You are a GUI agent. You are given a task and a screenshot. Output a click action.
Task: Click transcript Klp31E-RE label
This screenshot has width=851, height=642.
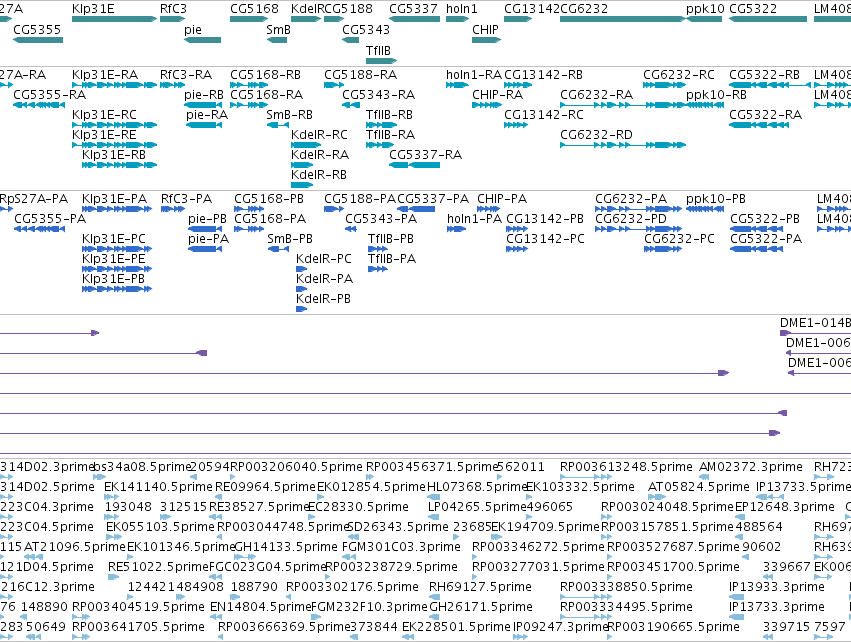coord(104,135)
